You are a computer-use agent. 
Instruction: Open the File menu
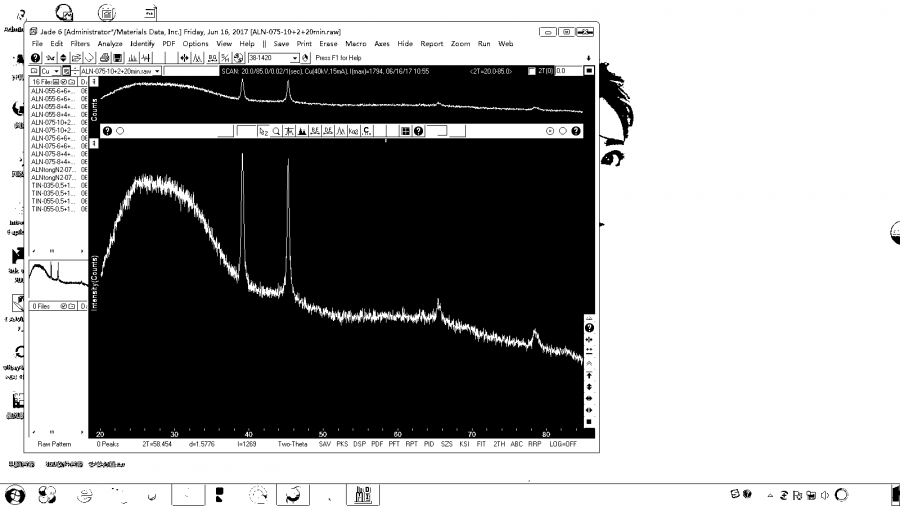[37, 44]
